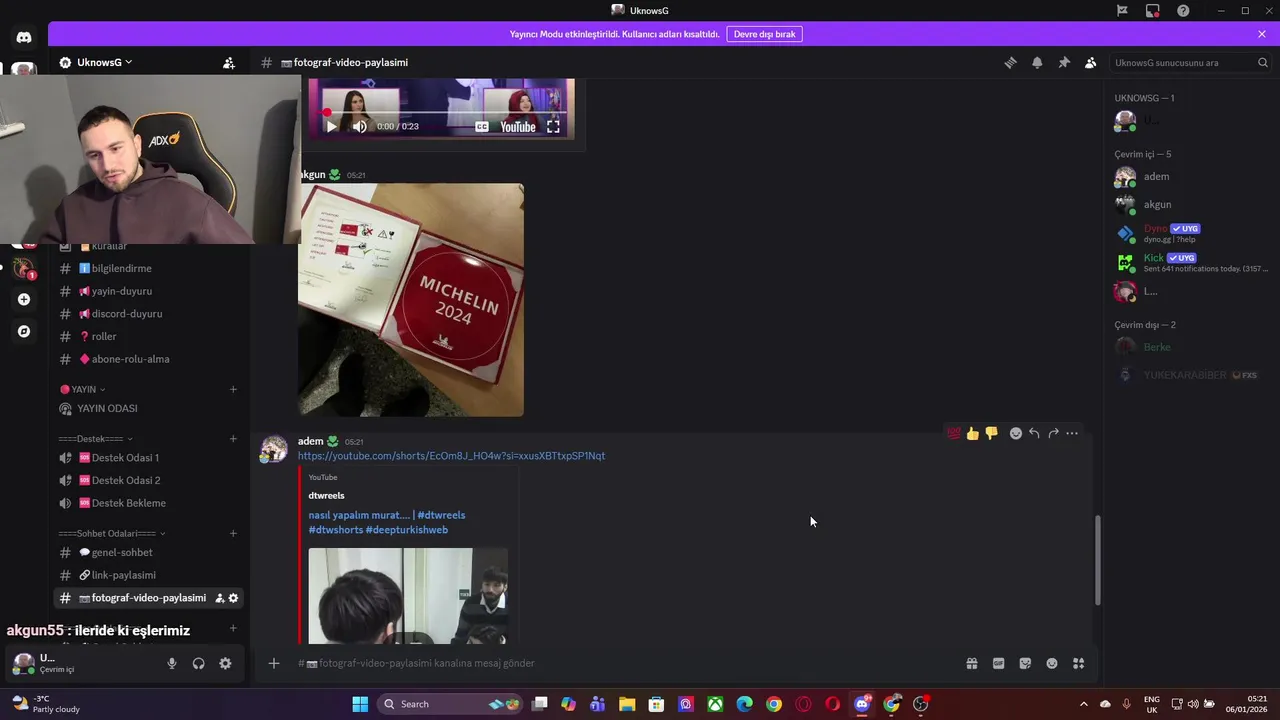Toggle closed captions on video
Image resolution: width=1280 pixels, height=720 pixels.
coord(482,127)
